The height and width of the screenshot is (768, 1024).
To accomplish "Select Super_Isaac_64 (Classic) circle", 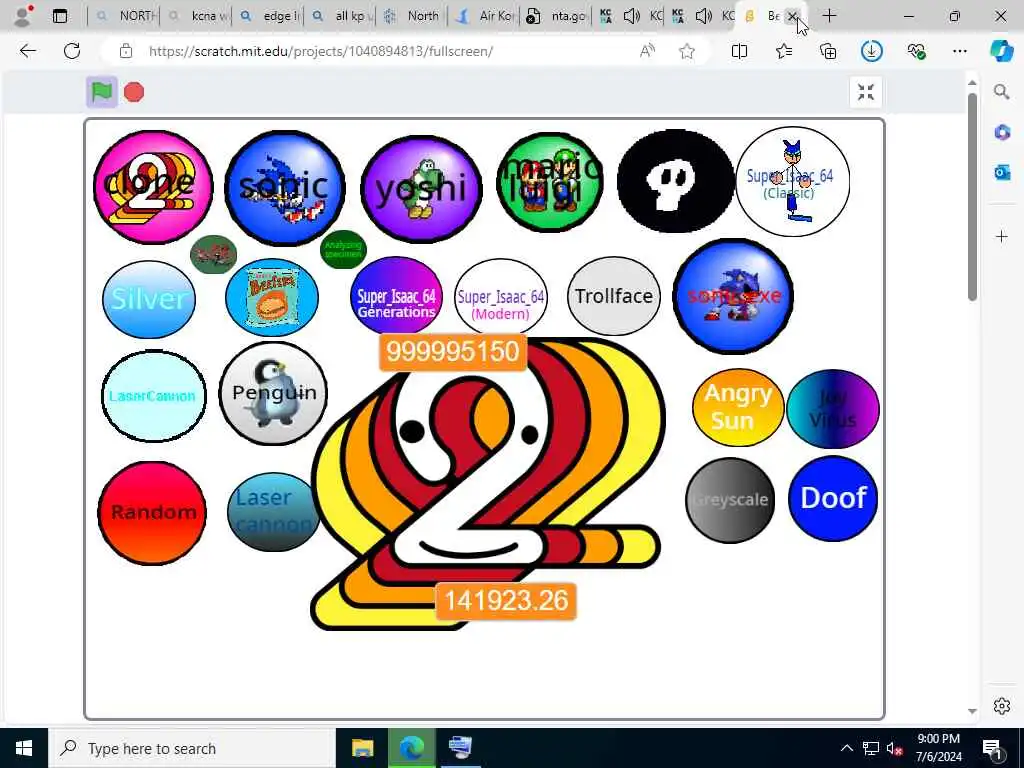I will coord(793,182).
